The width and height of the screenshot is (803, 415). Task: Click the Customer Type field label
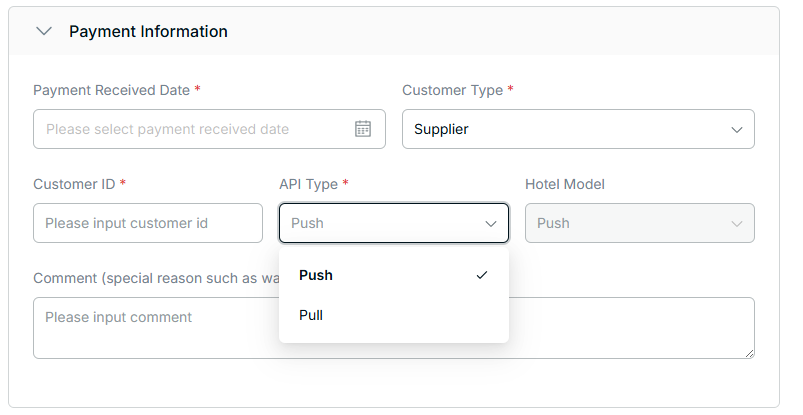pyautogui.click(x=452, y=90)
